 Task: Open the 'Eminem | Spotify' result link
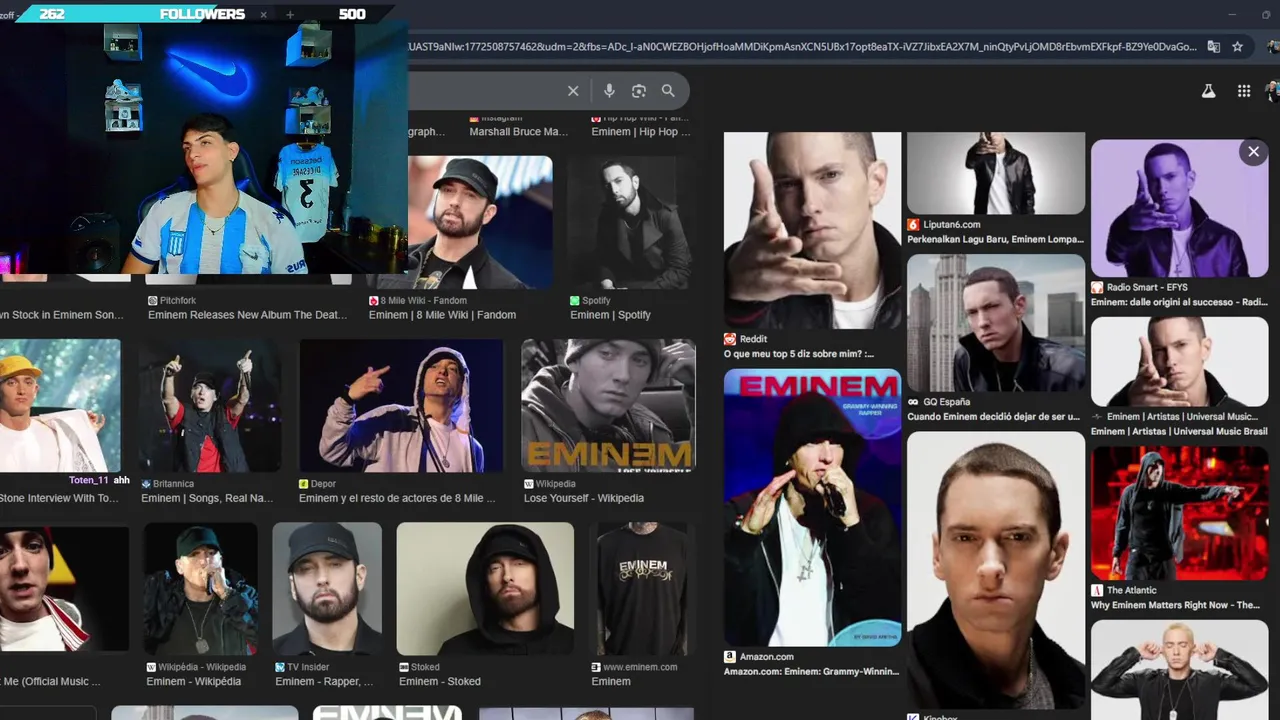[x=610, y=315]
